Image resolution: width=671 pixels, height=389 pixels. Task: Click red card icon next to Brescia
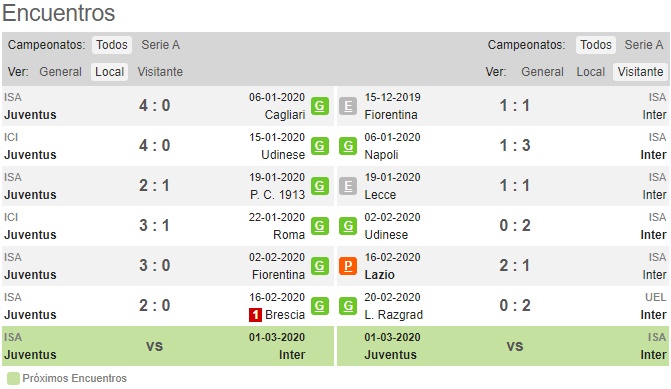[x=255, y=315]
